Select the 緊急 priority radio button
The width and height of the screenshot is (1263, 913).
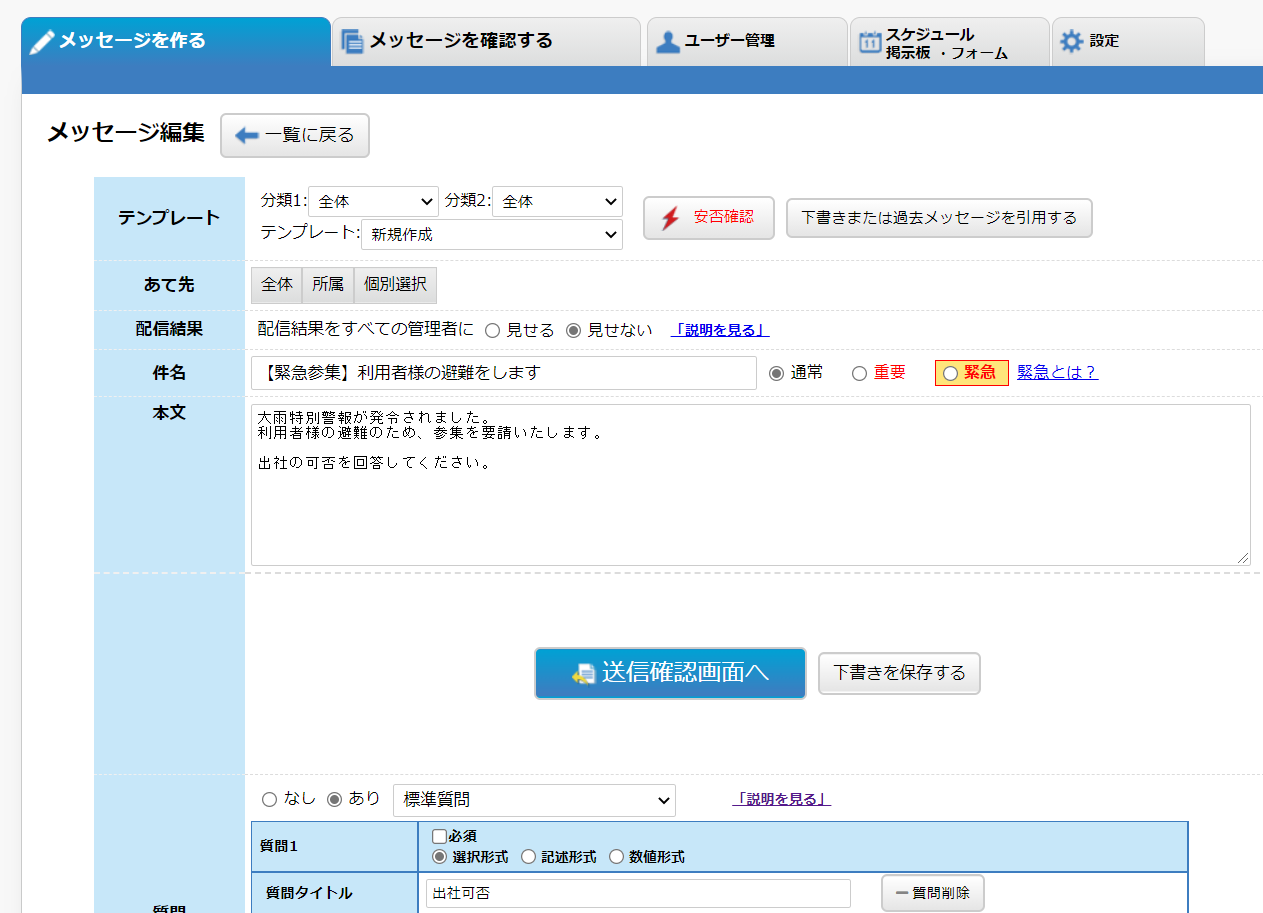(x=950, y=373)
